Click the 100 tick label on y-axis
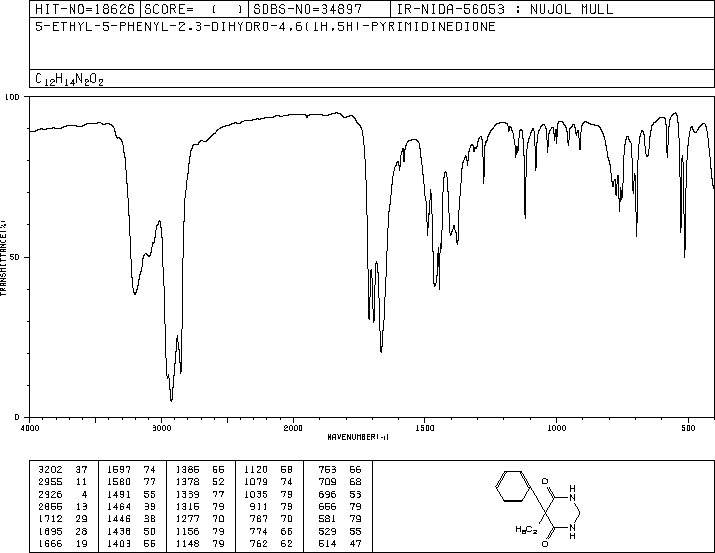Viewport: 715px width, 553px height. pyautogui.click(x=13, y=97)
